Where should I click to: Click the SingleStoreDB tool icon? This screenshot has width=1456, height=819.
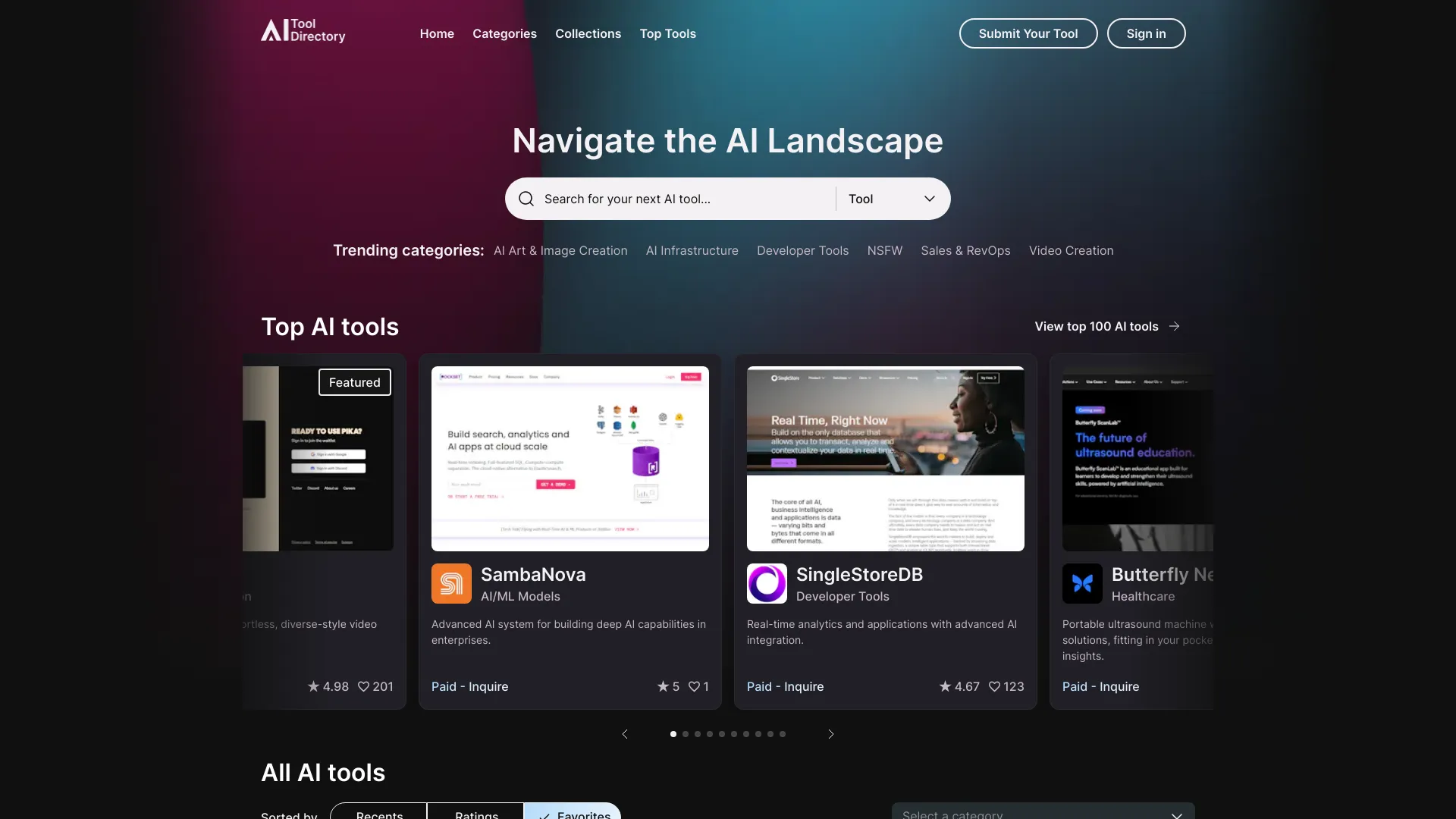[x=766, y=583]
